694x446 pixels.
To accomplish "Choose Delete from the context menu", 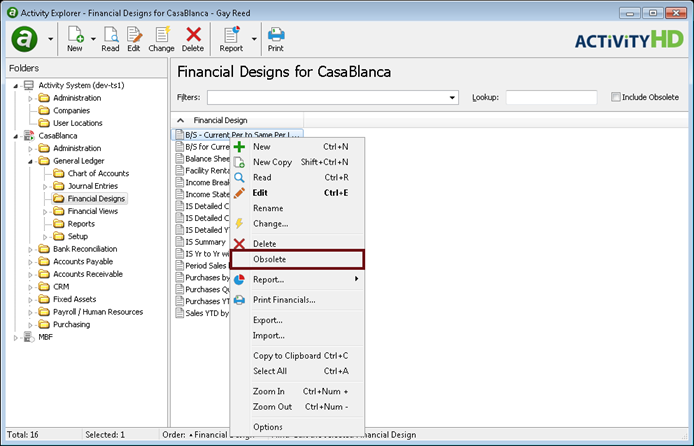I will point(297,244).
